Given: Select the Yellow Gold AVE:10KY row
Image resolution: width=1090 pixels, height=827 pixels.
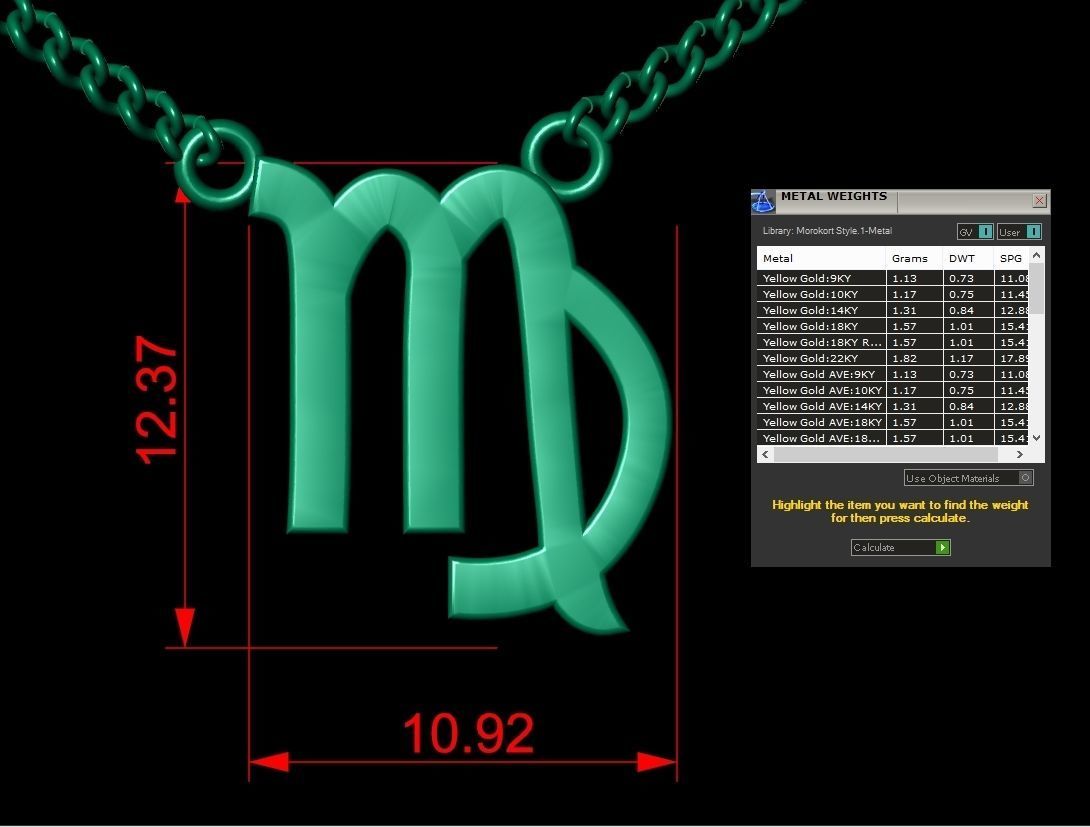Looking at the screenshot, I should 893,390.
